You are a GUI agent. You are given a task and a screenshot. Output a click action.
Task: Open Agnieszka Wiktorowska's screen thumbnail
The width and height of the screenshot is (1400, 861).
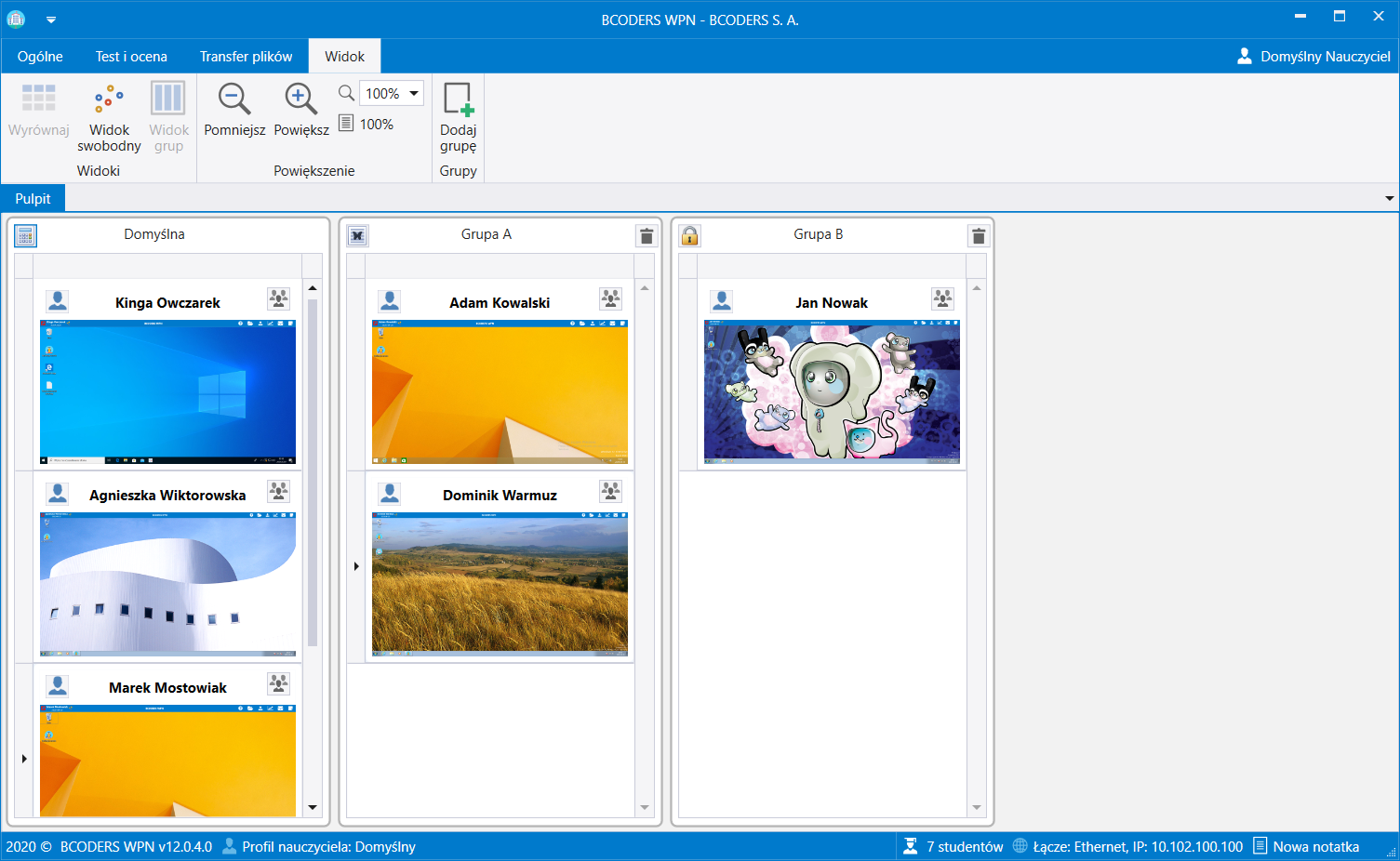[167, 584]
